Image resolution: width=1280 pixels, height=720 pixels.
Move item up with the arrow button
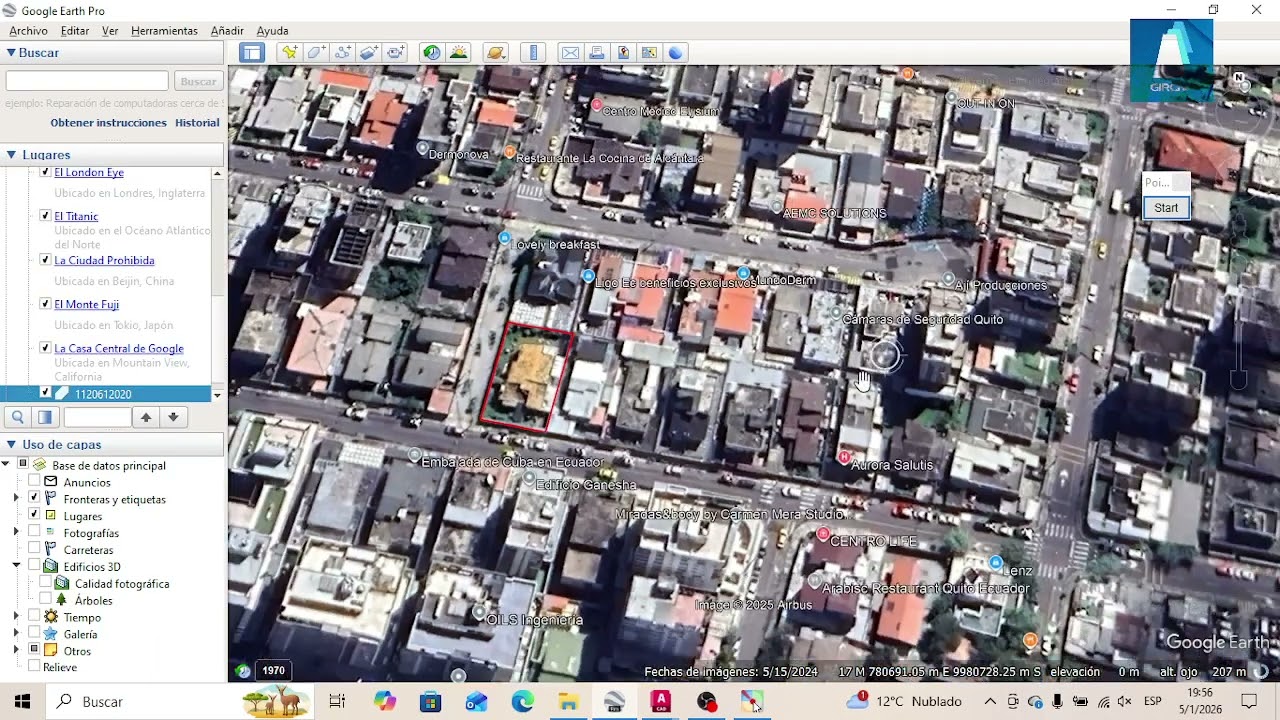146,417
